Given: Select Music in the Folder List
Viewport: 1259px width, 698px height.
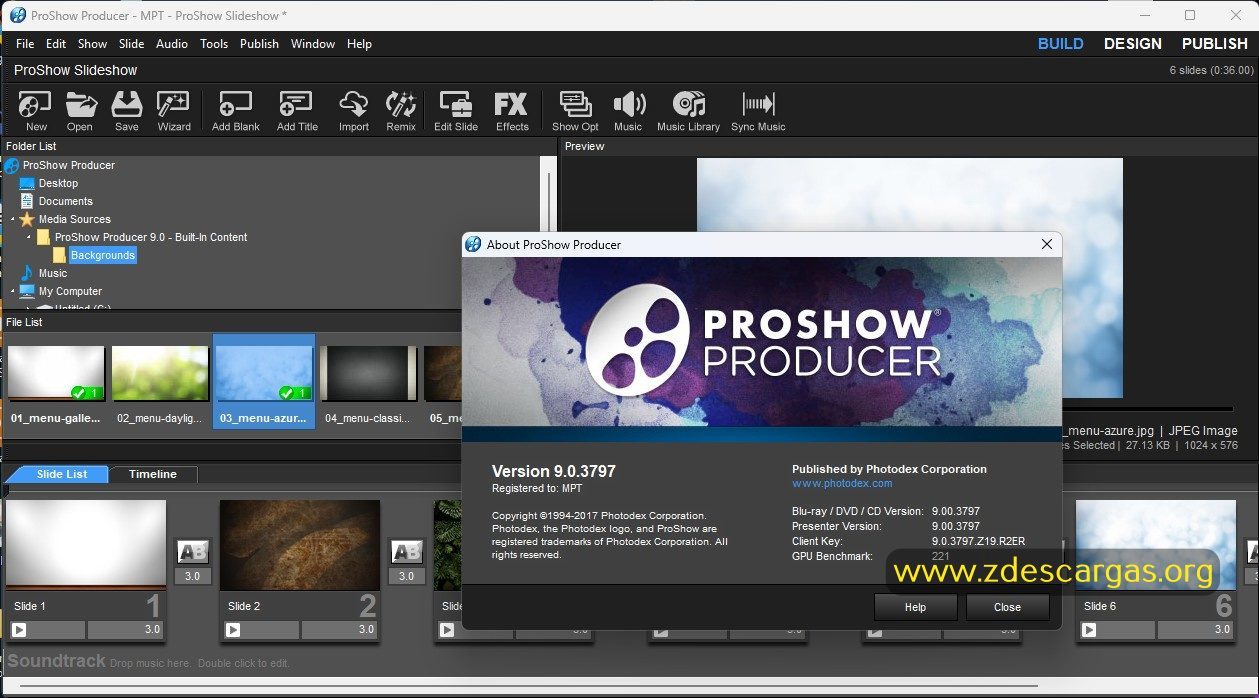Looking at the screenshot, I should pyautogui.click(x=52, y=273).
